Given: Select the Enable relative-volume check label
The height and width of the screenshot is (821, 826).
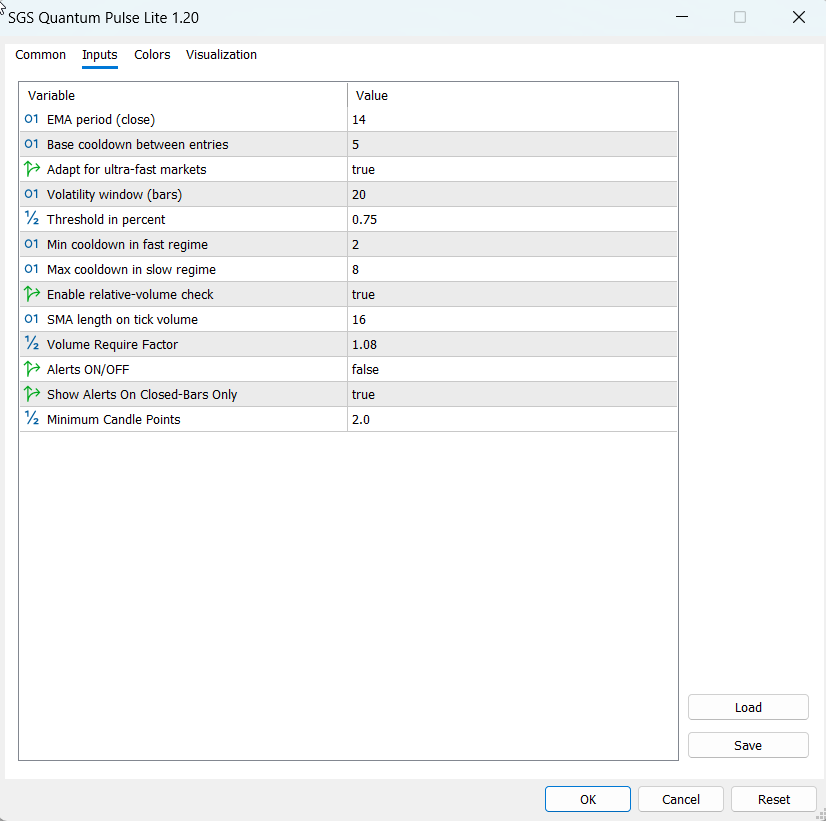Looking at the screenshot, I should point(130,294).
